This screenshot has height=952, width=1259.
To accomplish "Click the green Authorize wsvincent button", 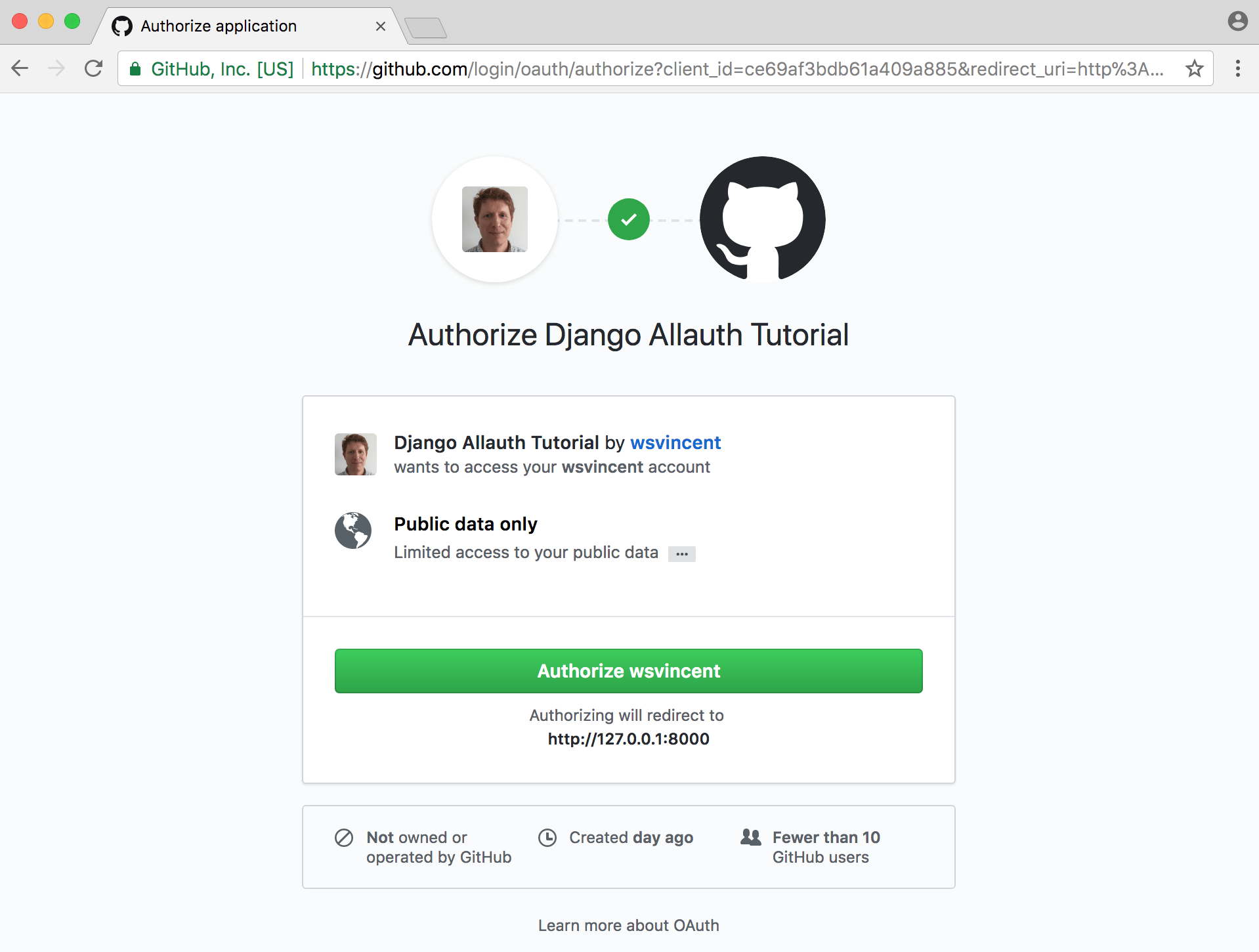I will point(629,671).
